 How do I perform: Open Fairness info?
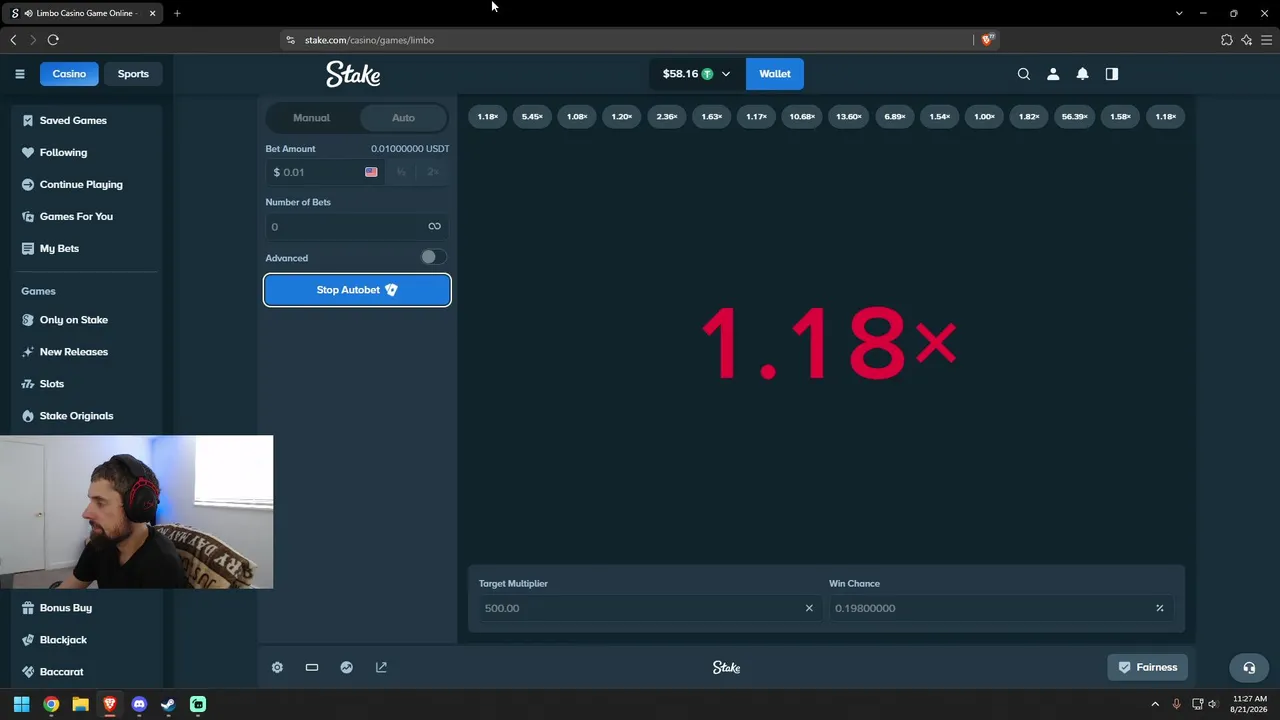tap(1148, 667)
